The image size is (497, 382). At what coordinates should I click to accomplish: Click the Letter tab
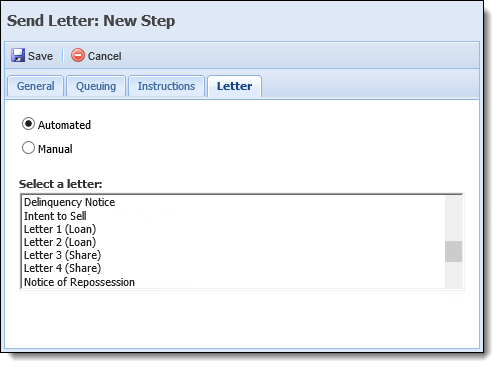pyautogui.click(x=234, y=86)
